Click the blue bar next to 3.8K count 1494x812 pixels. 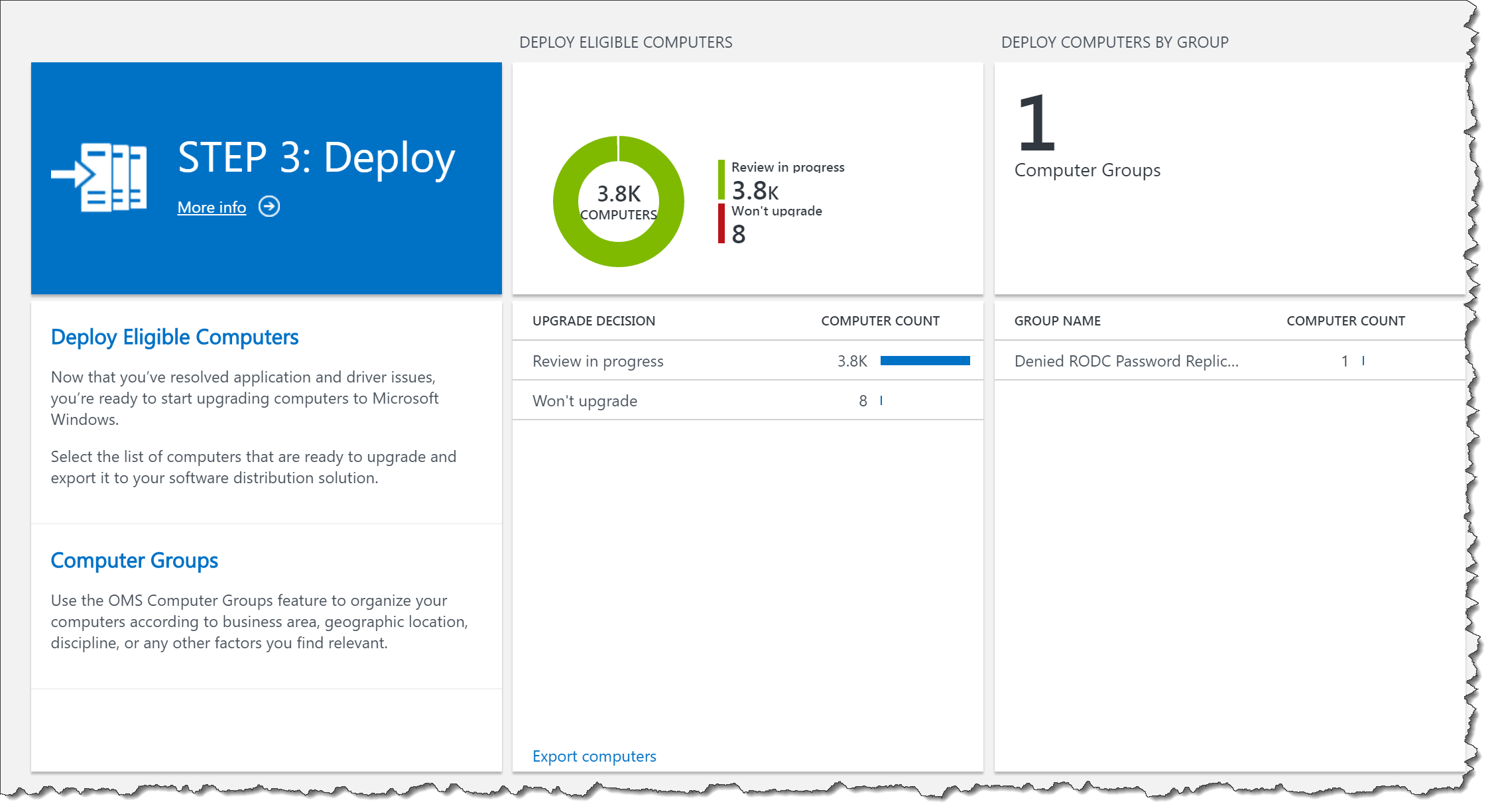coord(924,360)
